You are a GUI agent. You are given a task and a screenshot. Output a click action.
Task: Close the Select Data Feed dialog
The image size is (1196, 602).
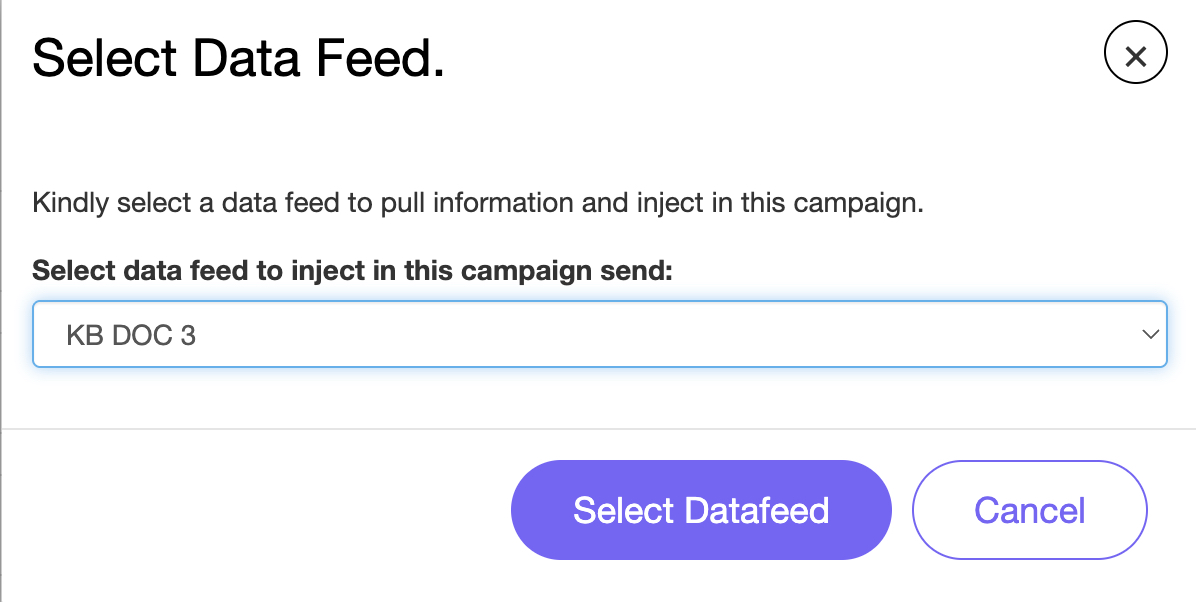1135,56
